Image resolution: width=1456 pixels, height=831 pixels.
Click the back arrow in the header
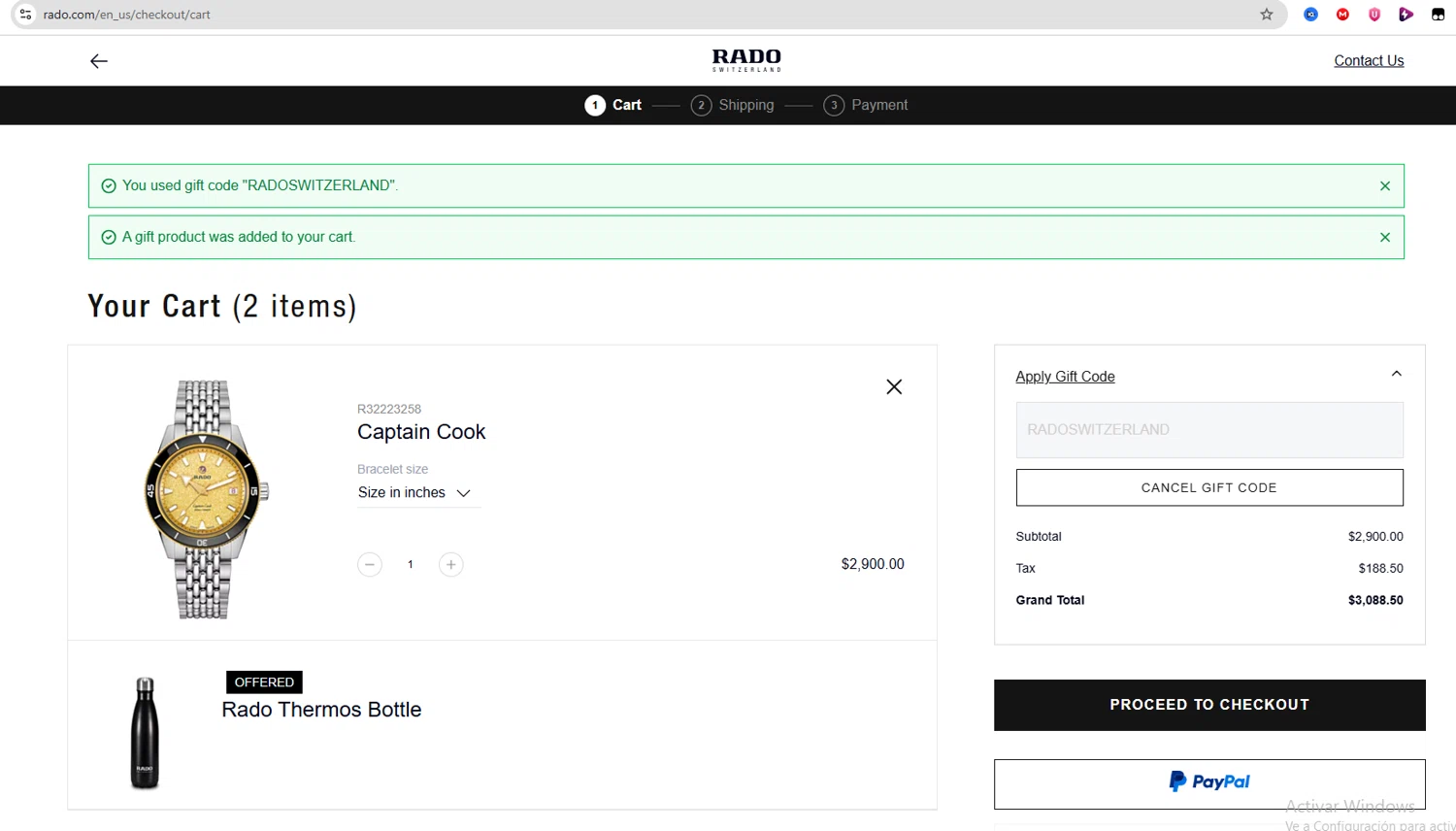[x=98, y=61]
